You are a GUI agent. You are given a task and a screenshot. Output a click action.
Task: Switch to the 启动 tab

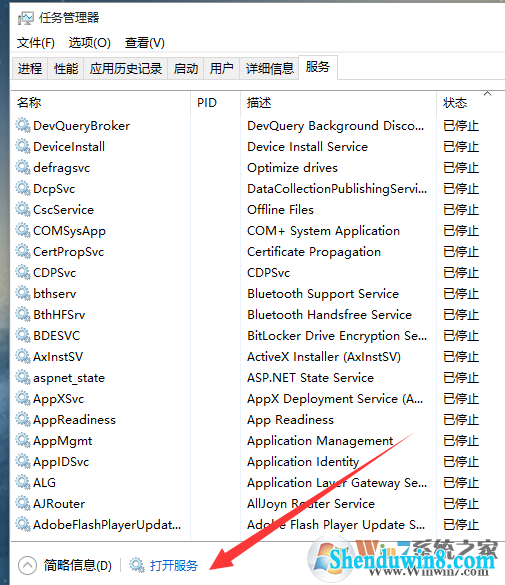[x=186, y=69]
